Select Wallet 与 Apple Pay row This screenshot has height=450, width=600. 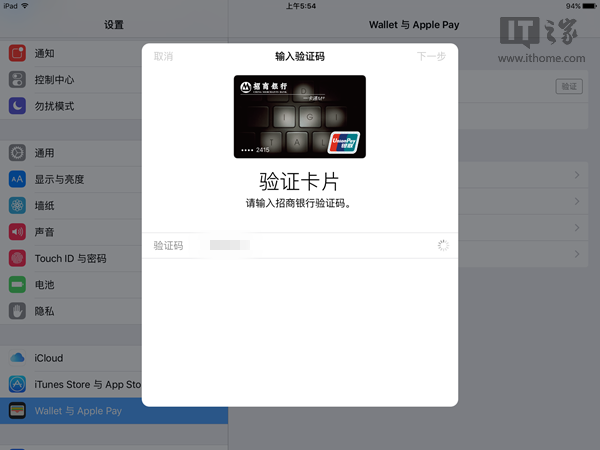coord(114,411)
